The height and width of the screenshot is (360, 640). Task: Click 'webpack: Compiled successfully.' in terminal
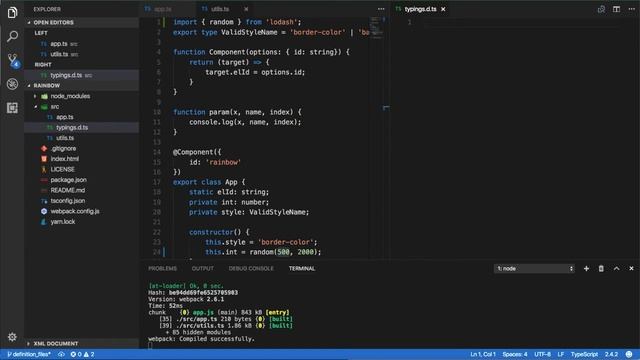201,339
